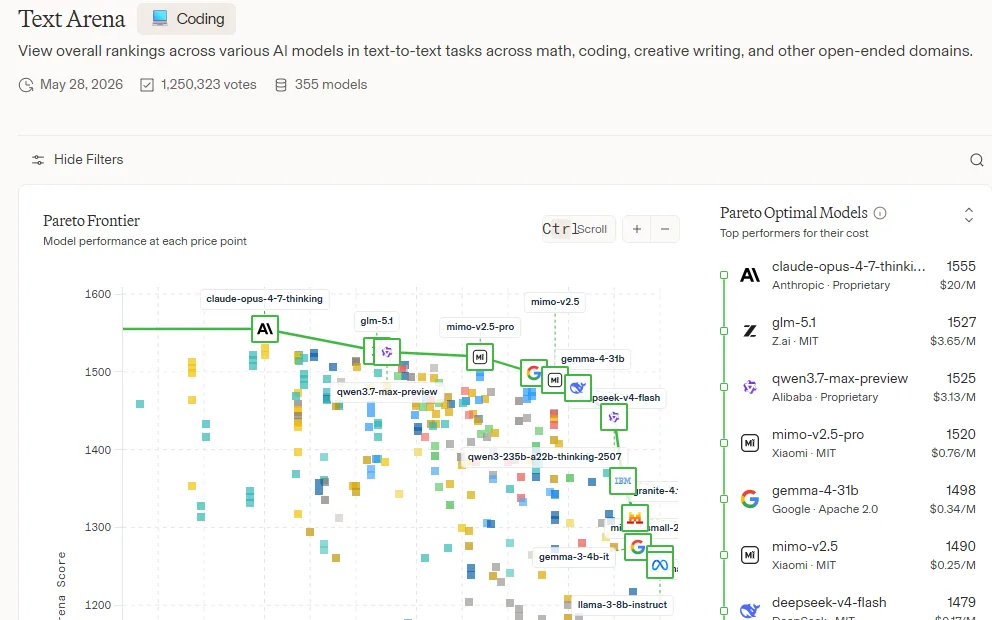Click the llama-3-8b-instruct label on the chart
The width and height of the screenshot is (992, 620).
coord(622,605)
